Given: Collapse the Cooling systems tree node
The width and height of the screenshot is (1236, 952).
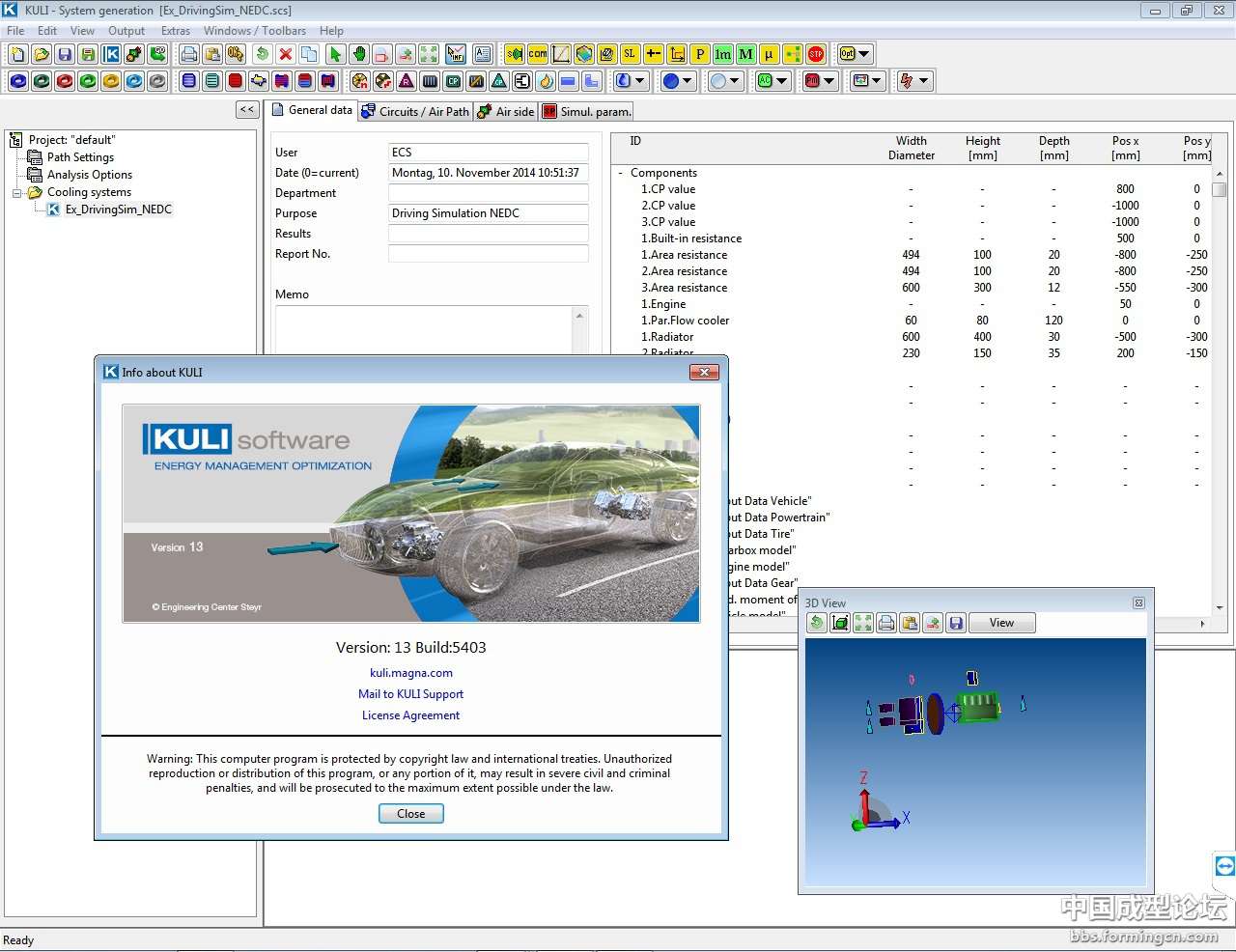Looking at the screenshot, I should pos(16,192).
